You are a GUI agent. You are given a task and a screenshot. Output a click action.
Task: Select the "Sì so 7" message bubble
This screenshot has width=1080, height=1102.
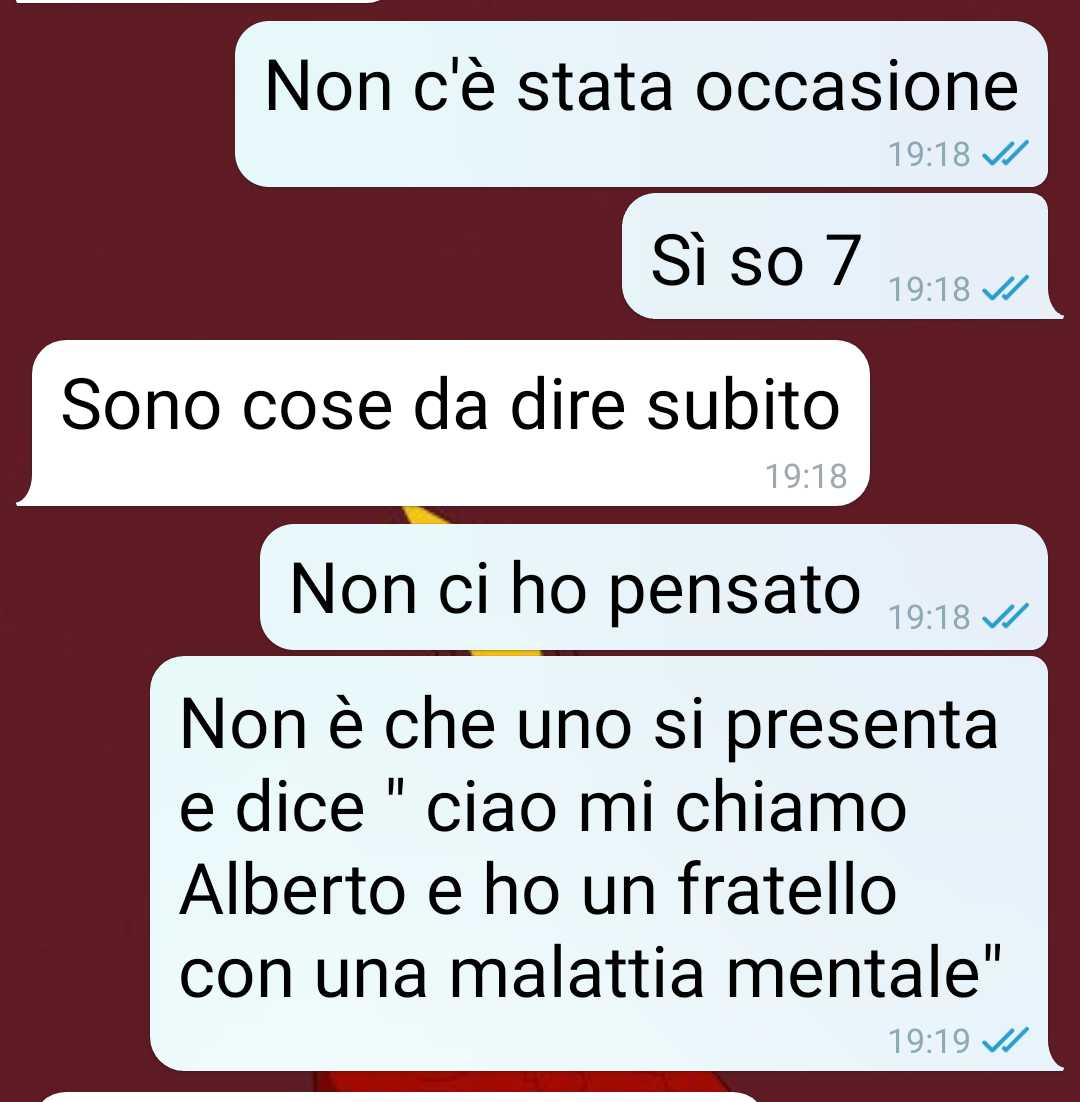pyautogui.click(x=840, y=256)
